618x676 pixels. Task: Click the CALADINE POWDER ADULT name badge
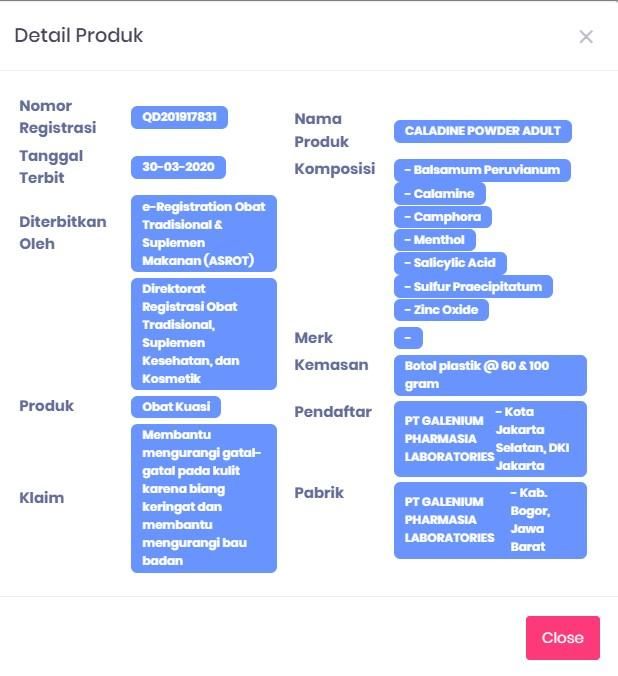(x=483, y=131)
